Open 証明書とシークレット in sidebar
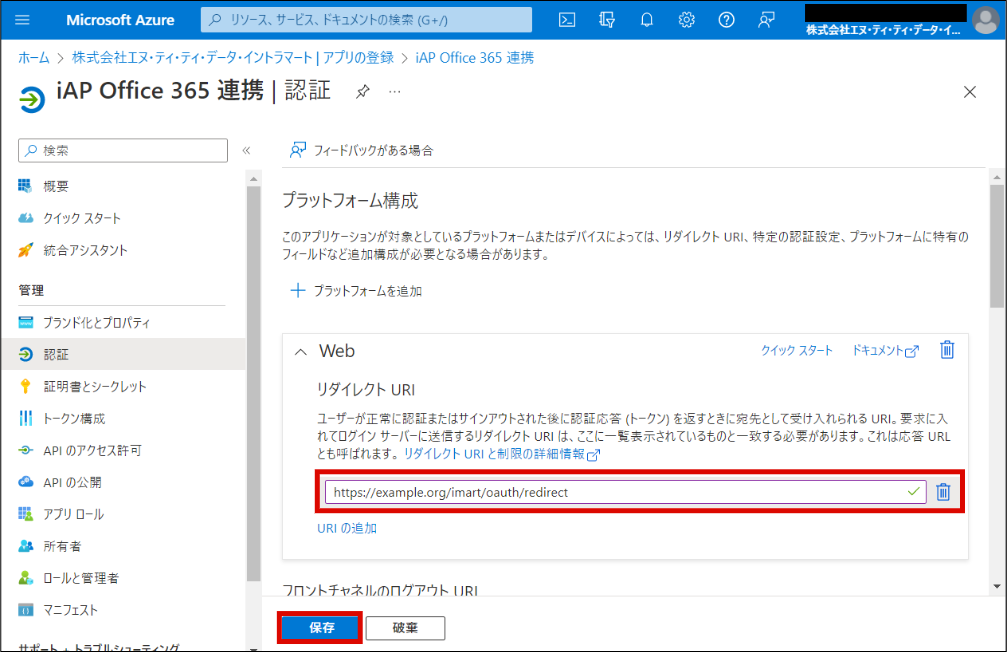This screenshot has width=1007, height=652. pos(94,386)
